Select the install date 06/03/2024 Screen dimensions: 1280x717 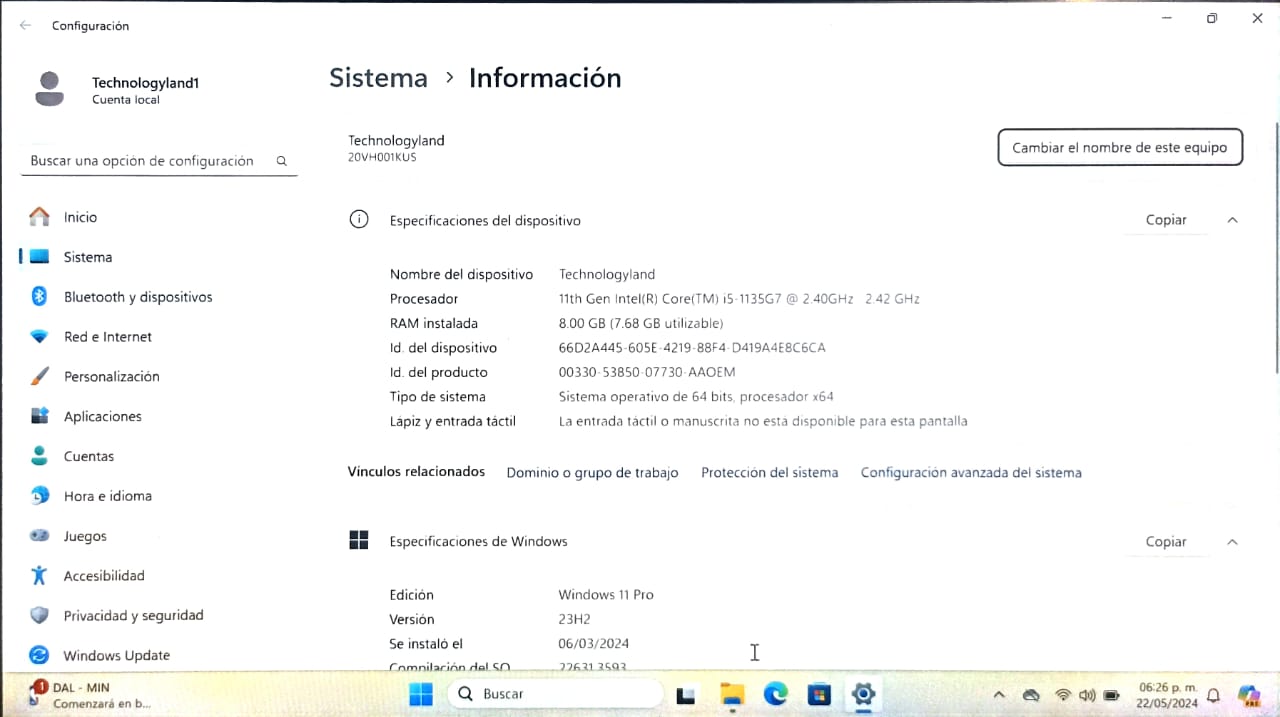tap(594, 644)
